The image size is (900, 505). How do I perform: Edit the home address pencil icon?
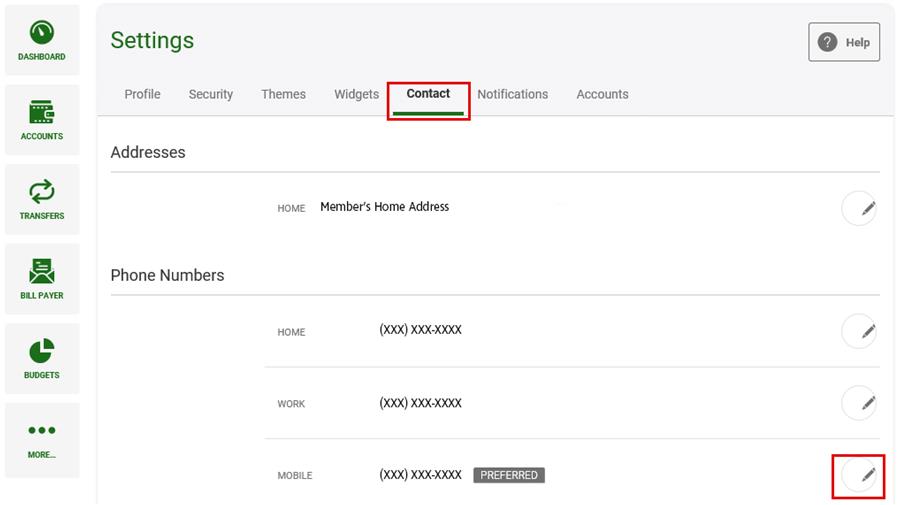click(859, 208)
